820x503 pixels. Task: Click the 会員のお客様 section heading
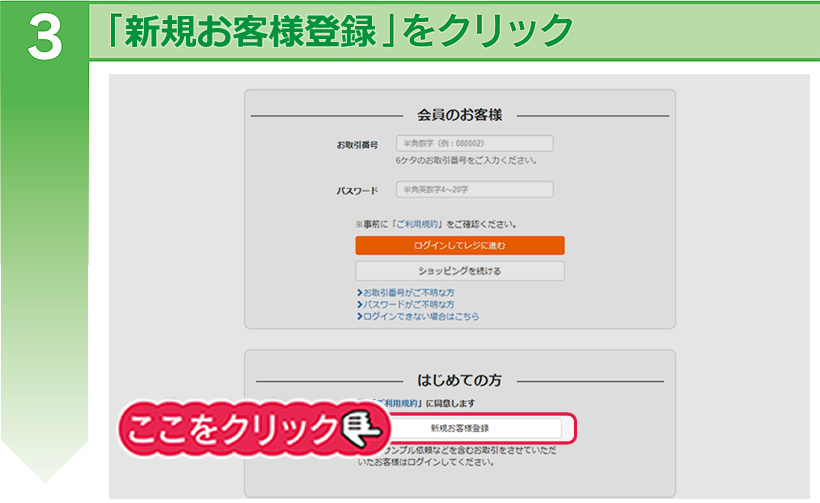click(459, 115)
